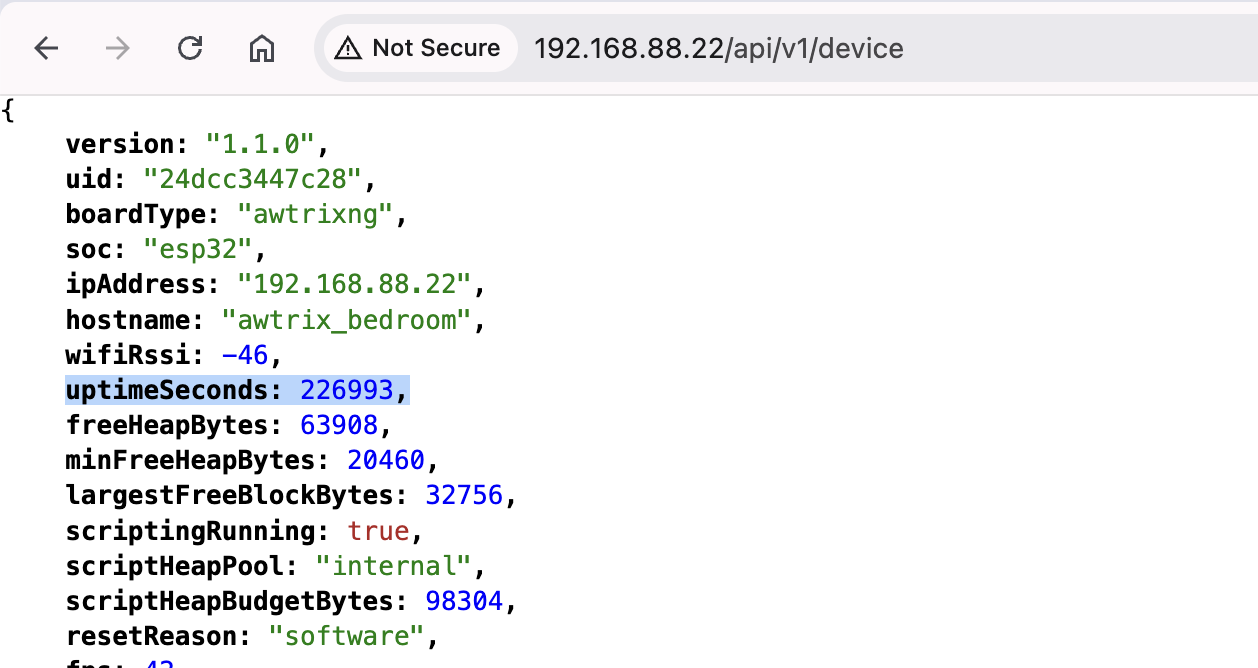Click the ipAddress value string
The width and height of the screenshot is (1258, 668).
[354, 284]
